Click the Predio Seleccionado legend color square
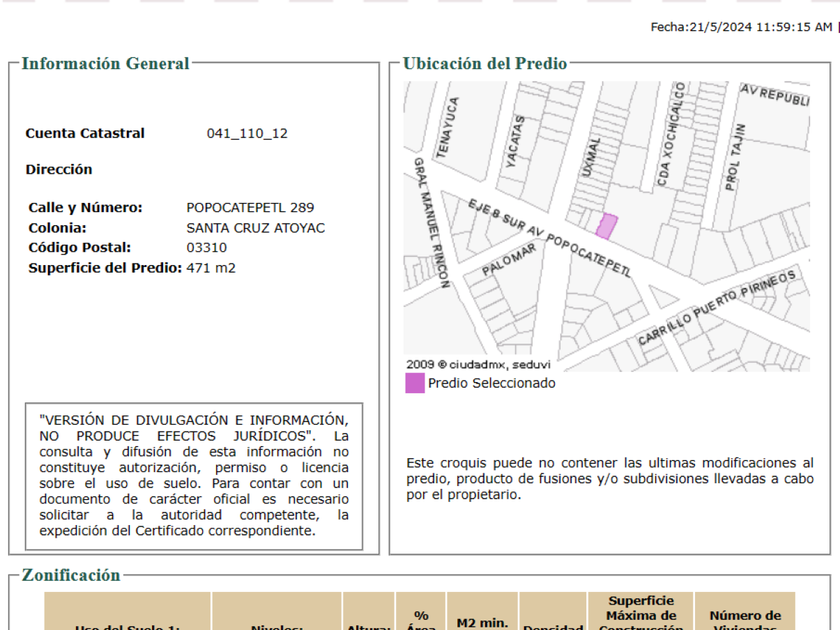Viewport: 840px width, 630px height. [414, 383]
